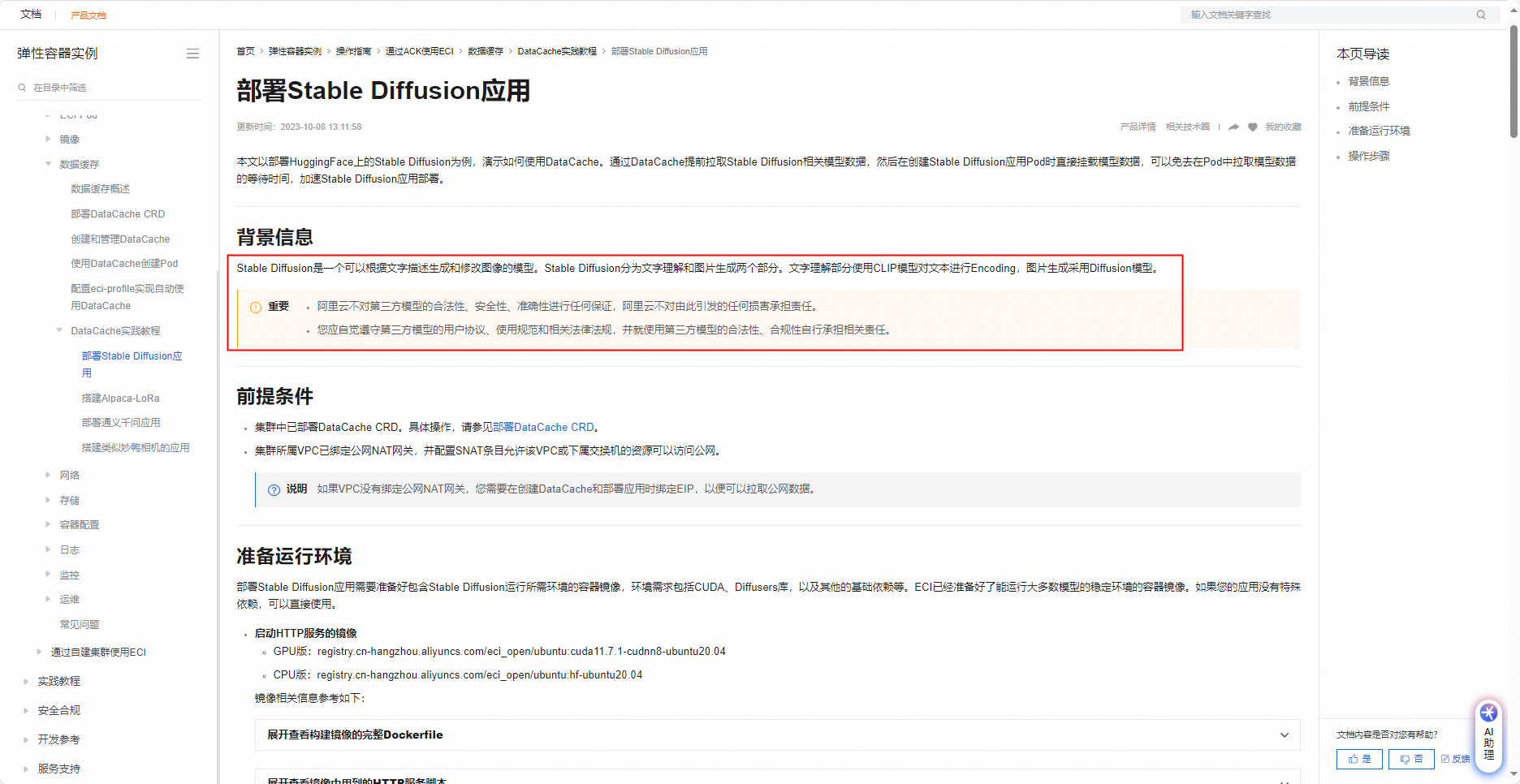This screenshot has height=784, width=1520.
Task: Select 部署Stable Diffusion应用 sidebar item
Action: pyautogui.click(x=132, y=364)
